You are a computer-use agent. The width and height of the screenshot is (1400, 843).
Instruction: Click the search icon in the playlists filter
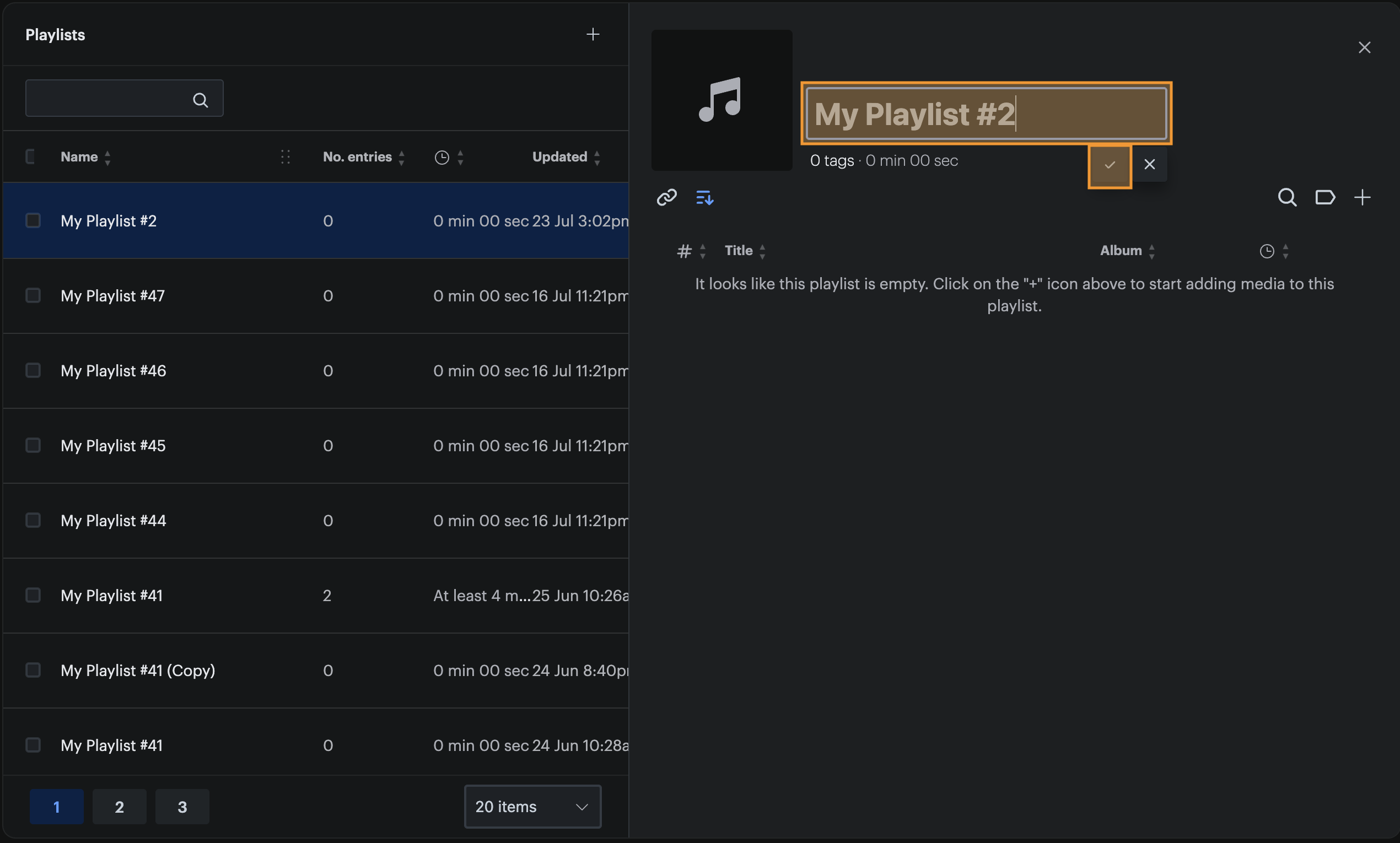[200, 100]
